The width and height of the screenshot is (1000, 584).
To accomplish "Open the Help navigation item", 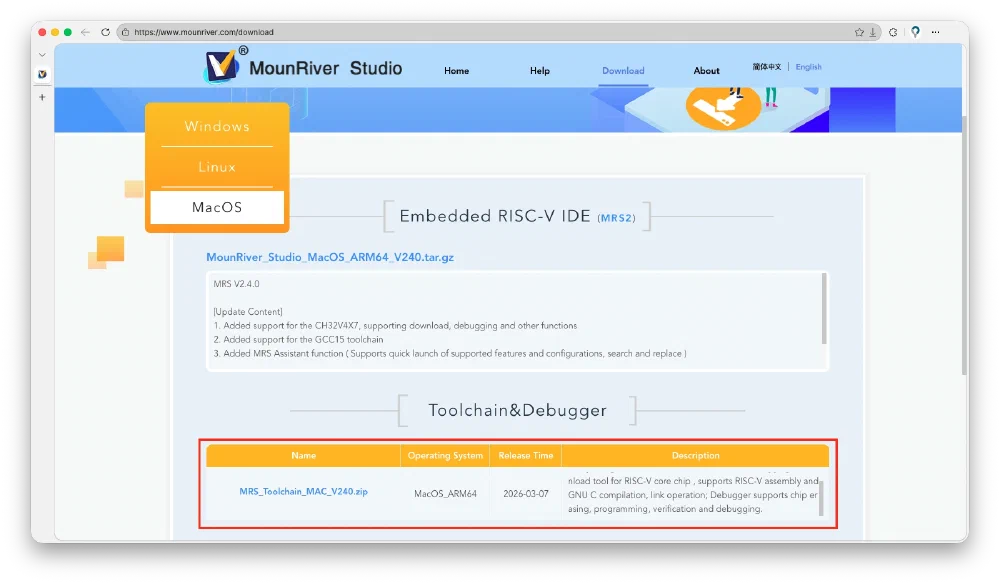I will 540,71.
